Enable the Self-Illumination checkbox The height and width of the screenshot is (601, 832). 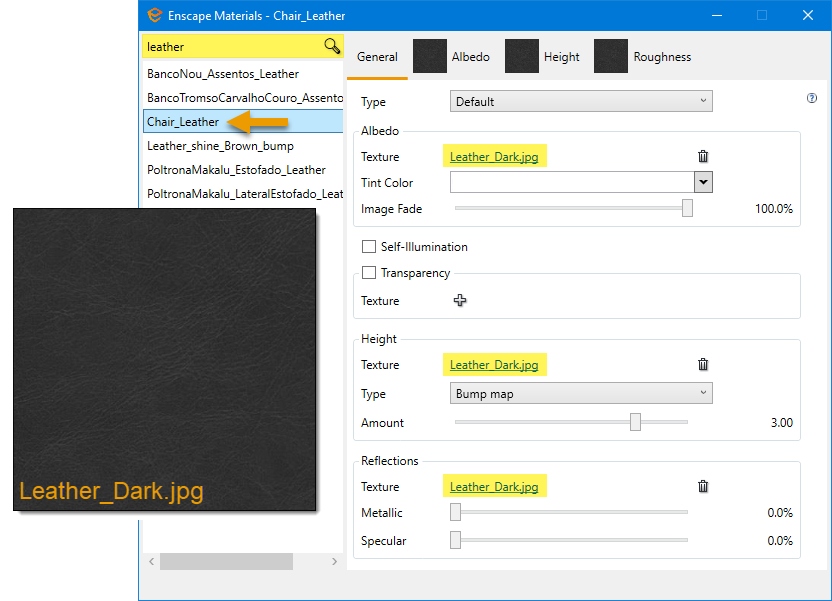click(369, 247)
